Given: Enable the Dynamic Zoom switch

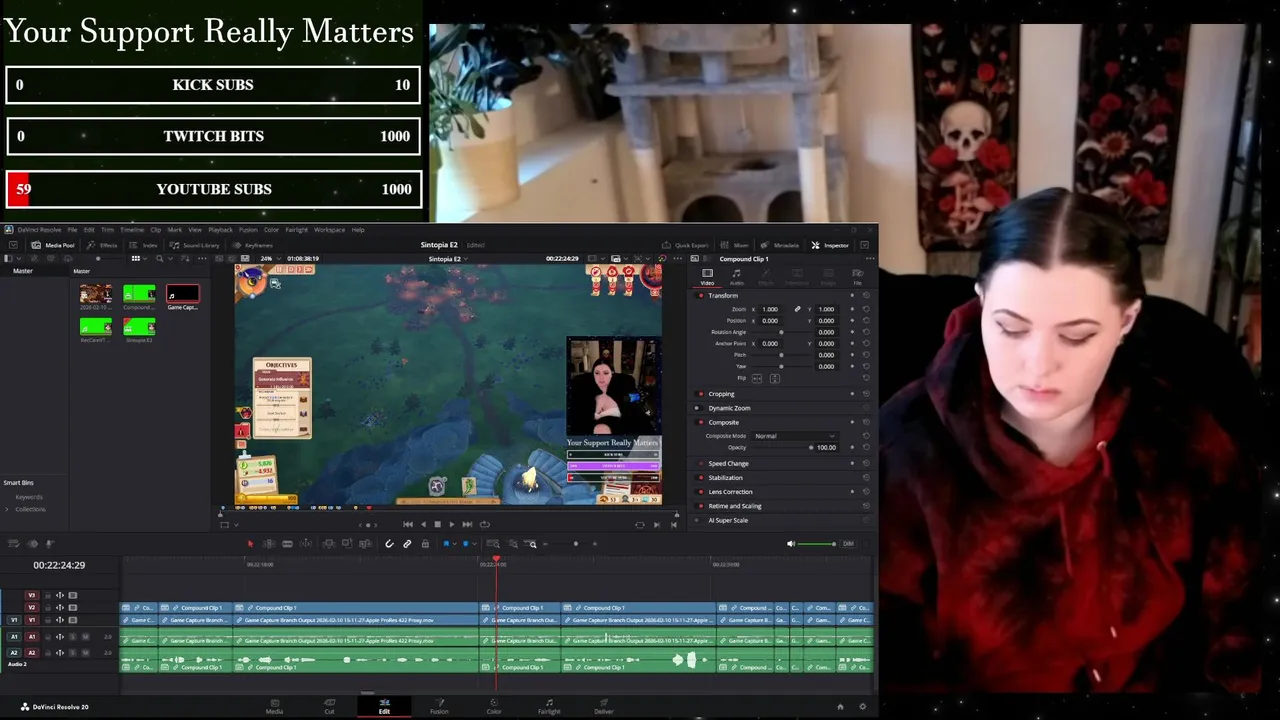Looking at the screenshot, I should click(700, 408).
